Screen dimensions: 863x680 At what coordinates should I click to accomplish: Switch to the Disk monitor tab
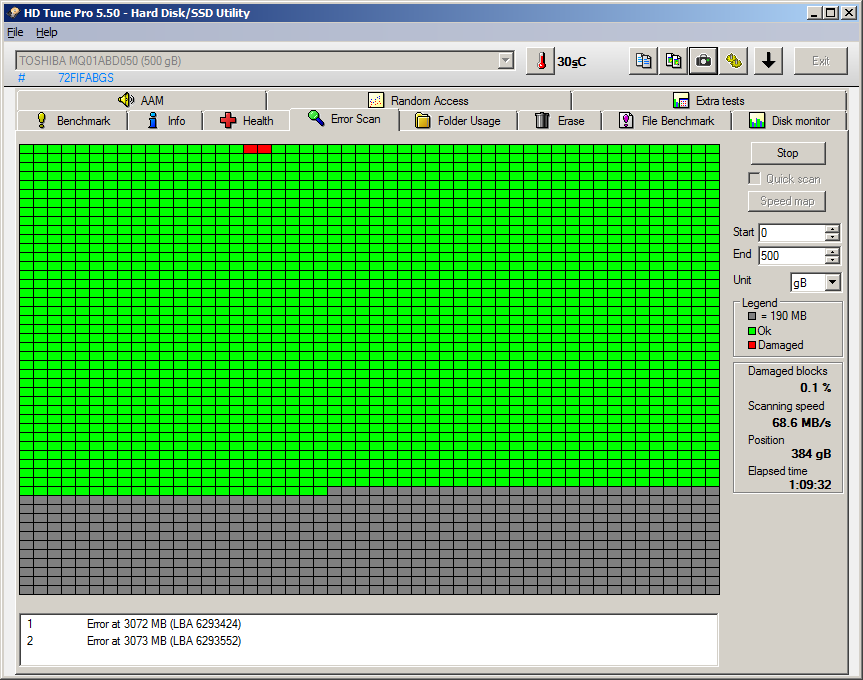789,120
